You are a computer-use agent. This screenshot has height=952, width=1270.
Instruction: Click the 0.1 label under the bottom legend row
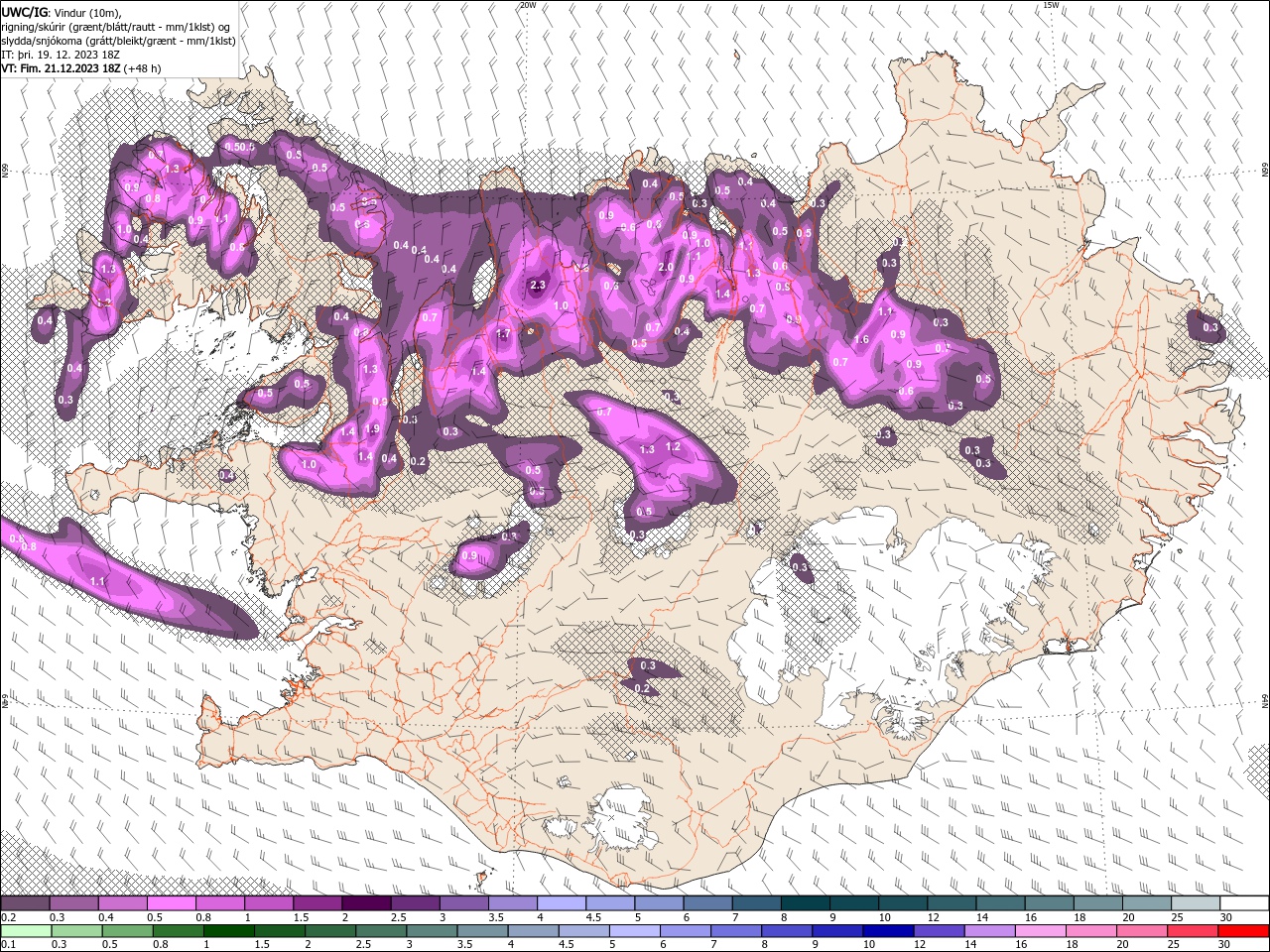tap(8, 944)
